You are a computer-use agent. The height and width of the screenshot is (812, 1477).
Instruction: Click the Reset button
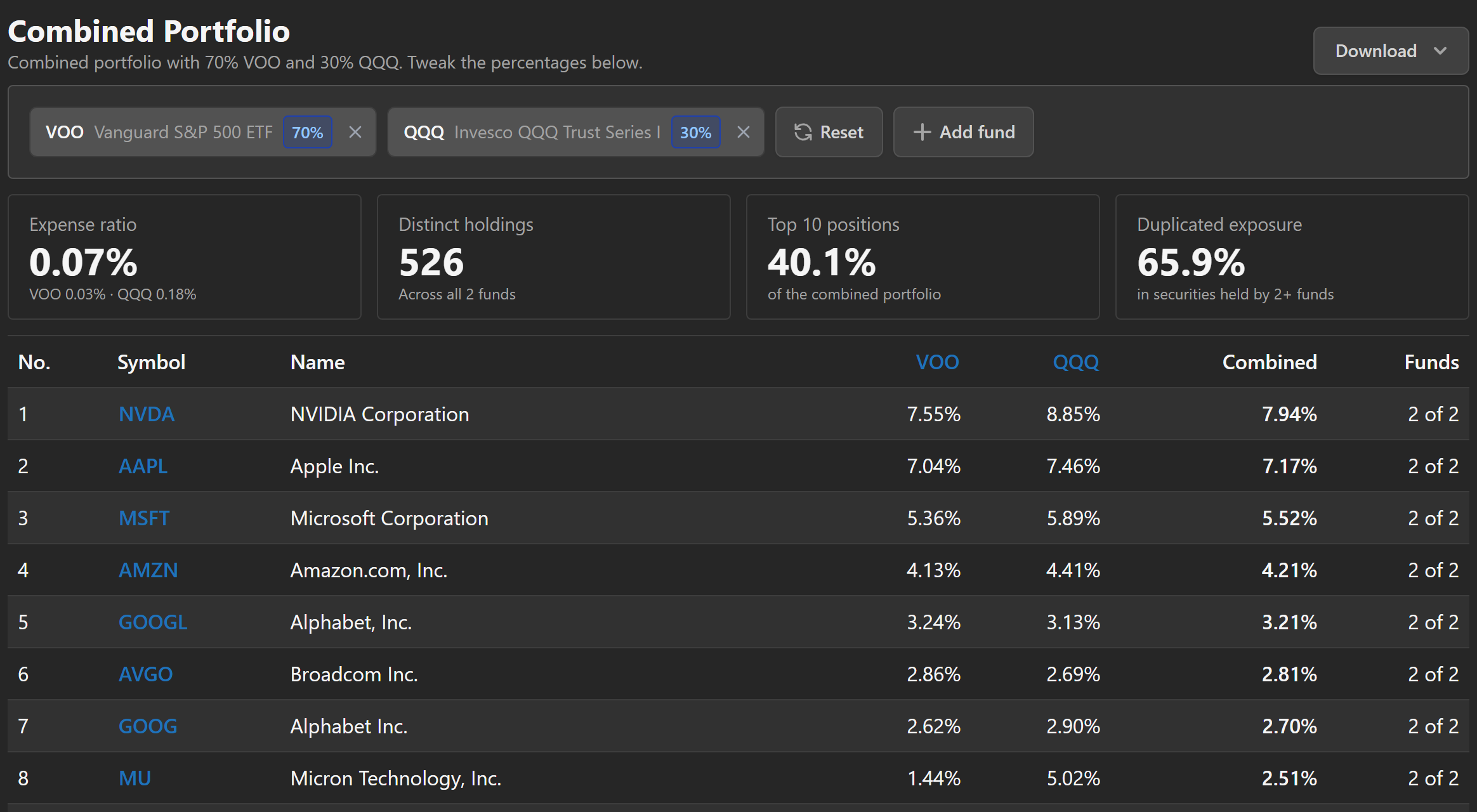coord(829,132)
